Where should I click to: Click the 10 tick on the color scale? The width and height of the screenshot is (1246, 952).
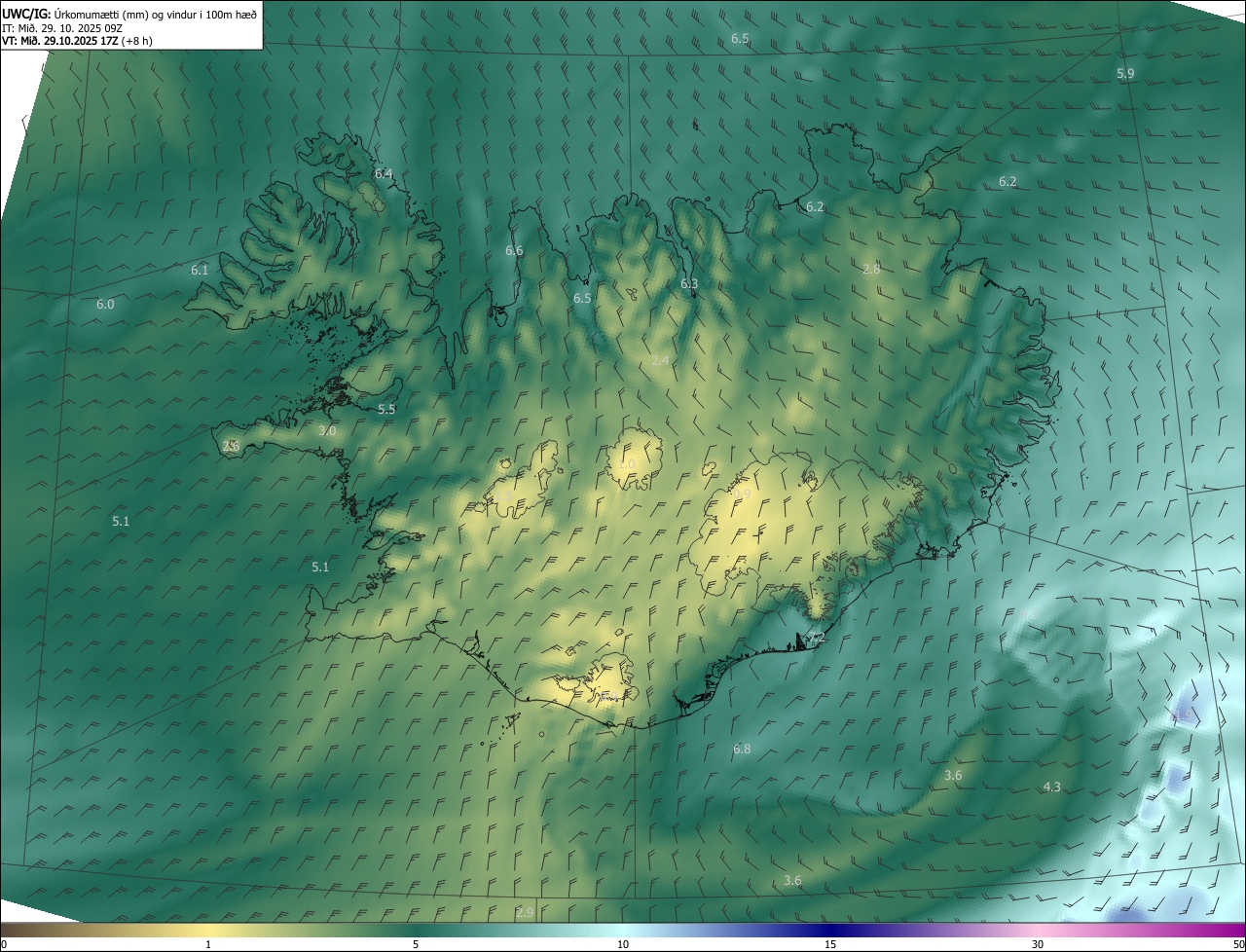pos(623,945)
